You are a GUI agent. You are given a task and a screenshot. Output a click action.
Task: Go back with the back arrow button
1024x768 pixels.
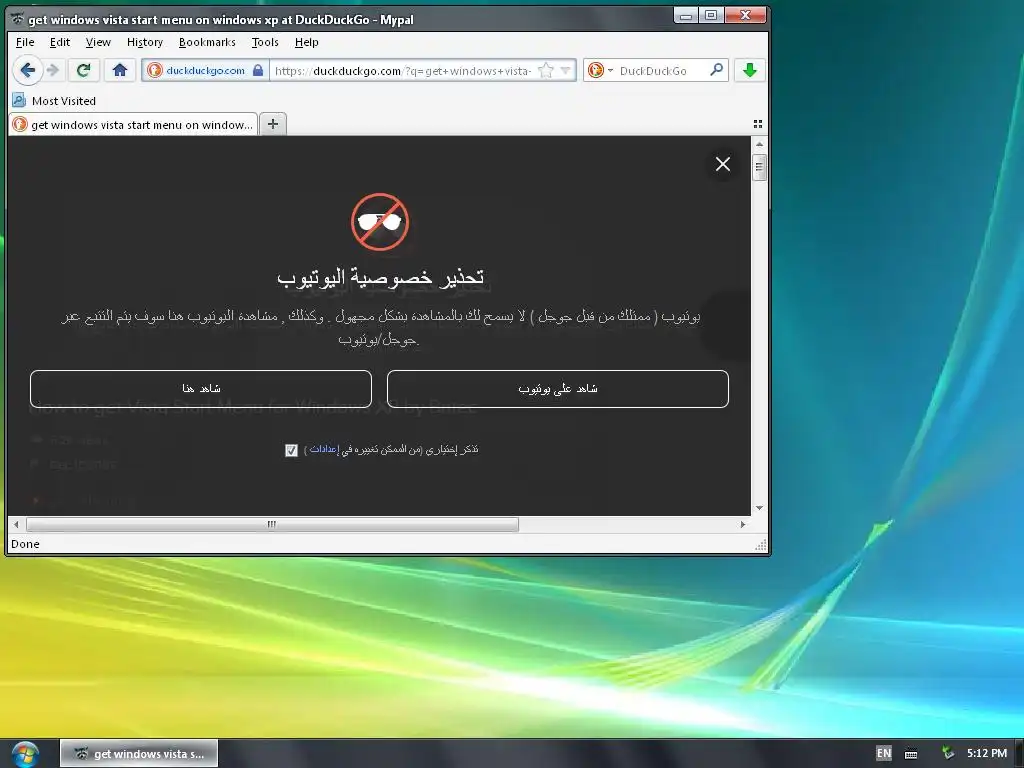pos(27,70)
